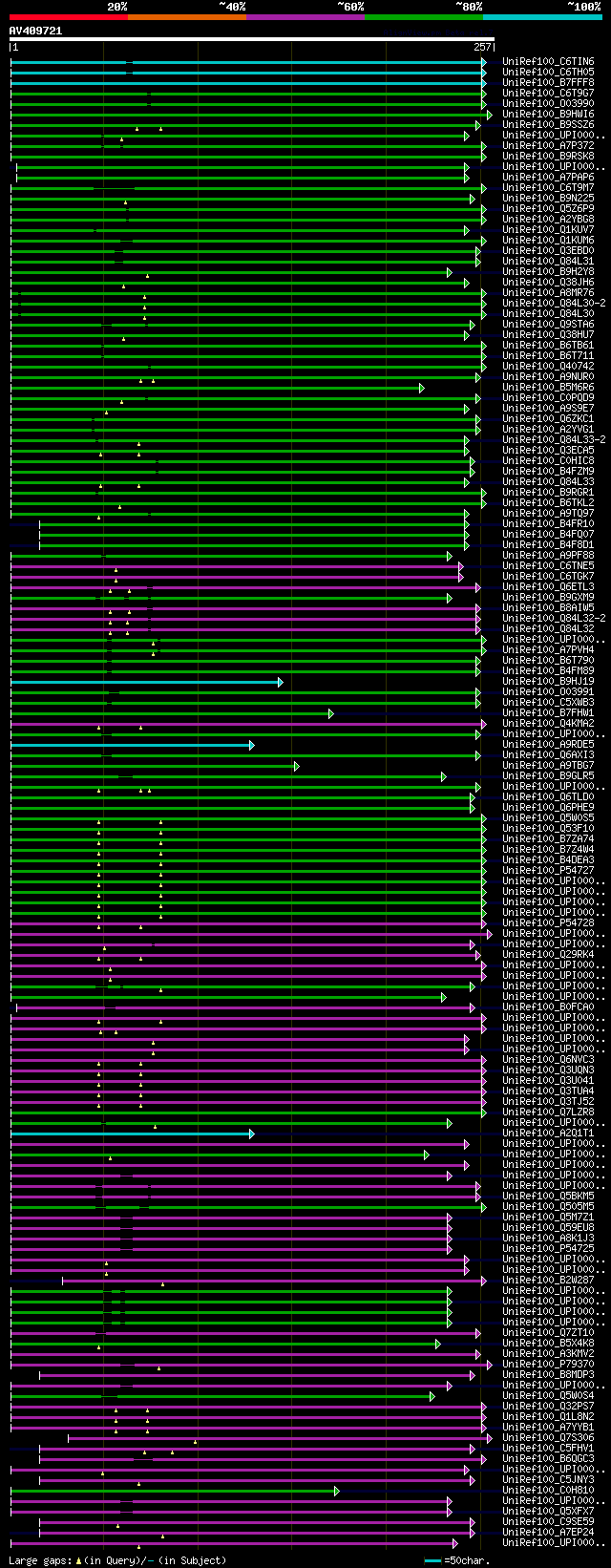Select the UniRef100_Q40742 label
The width and height of the screenshot is (611, 1568).
tap(548, 367)
